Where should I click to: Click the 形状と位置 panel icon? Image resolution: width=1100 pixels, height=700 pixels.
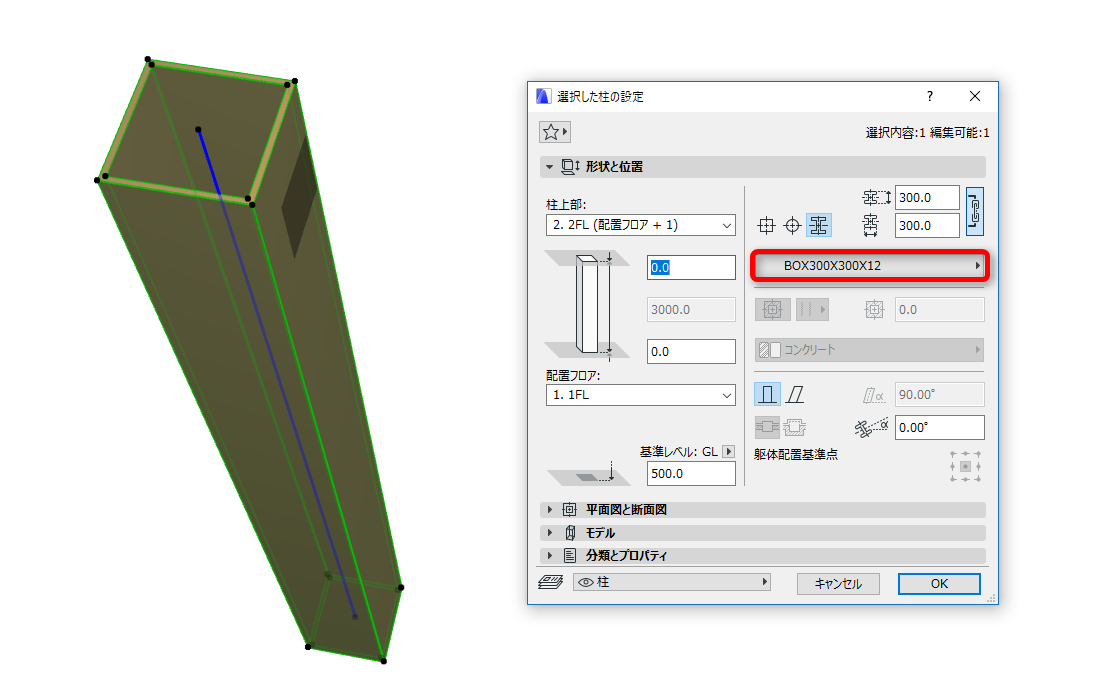(x=570, y=167)
